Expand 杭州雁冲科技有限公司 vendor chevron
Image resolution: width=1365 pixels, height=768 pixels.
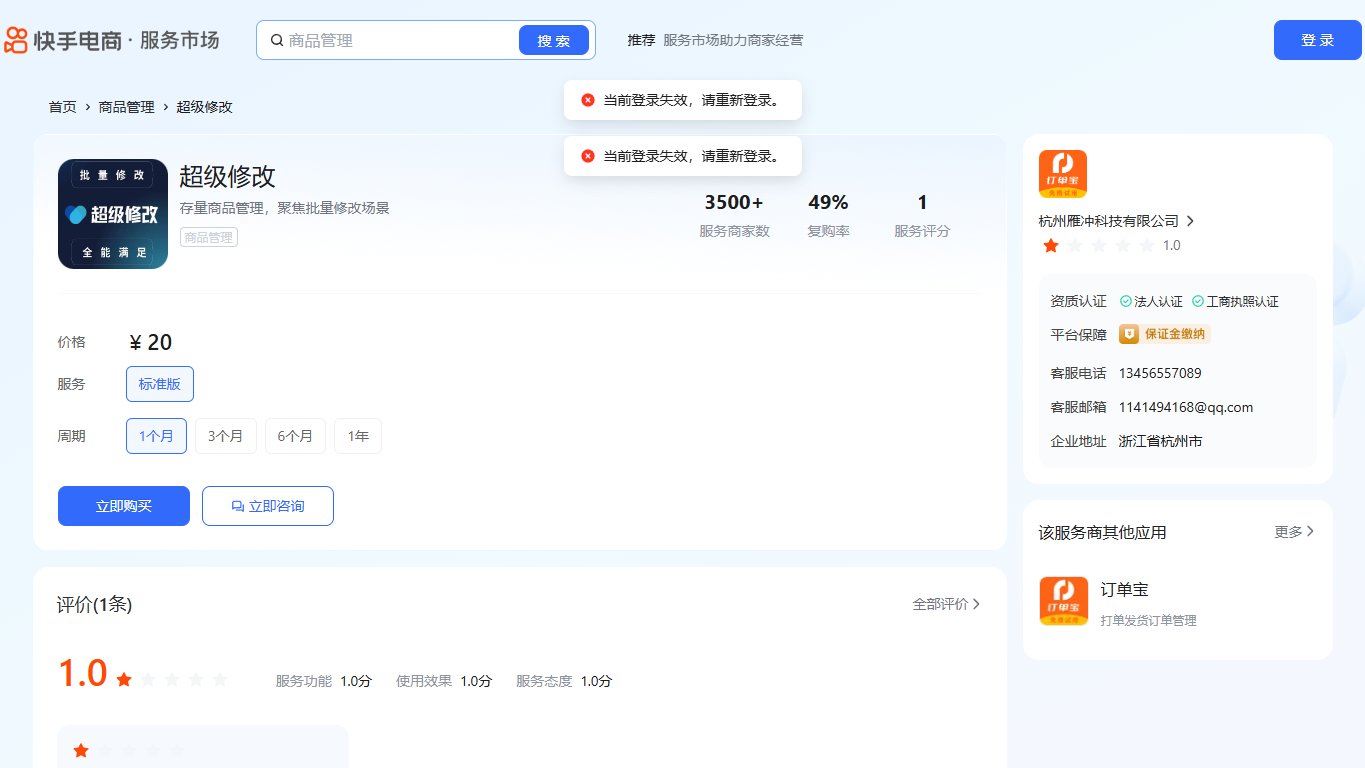pos(1190,221)
